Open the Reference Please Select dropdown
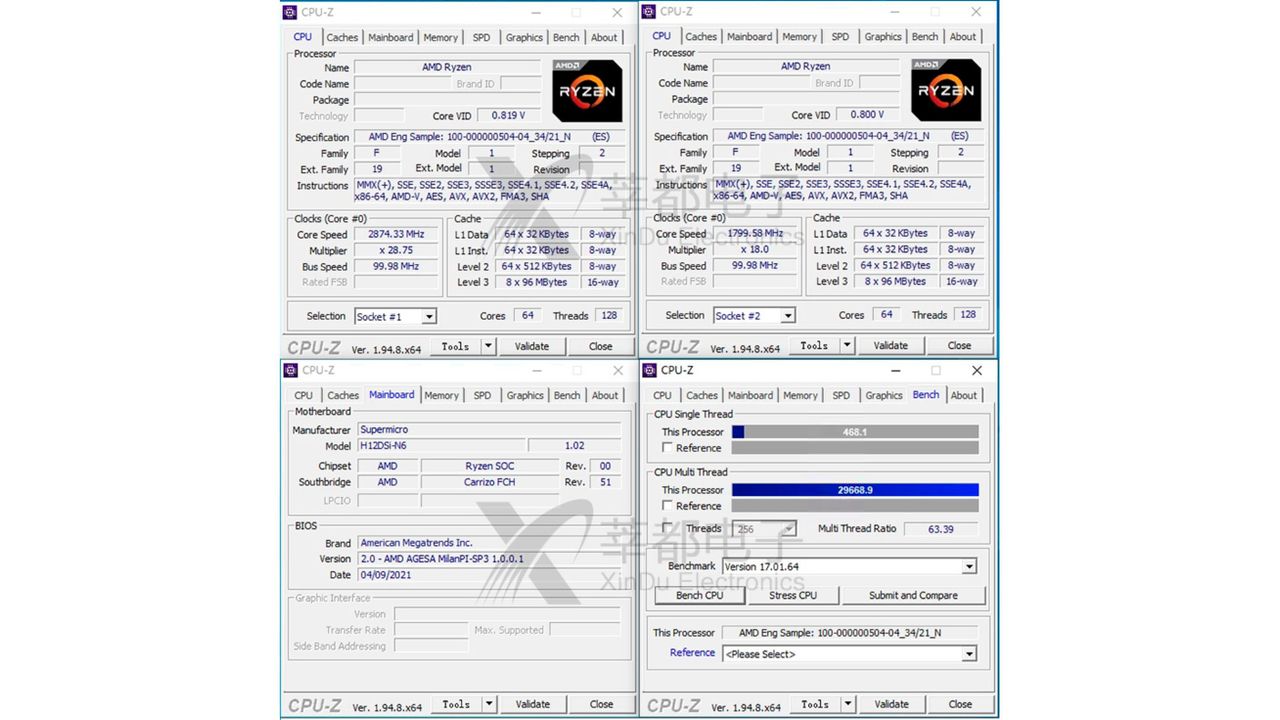This screenshot has height=720, width=1280. 968,654
